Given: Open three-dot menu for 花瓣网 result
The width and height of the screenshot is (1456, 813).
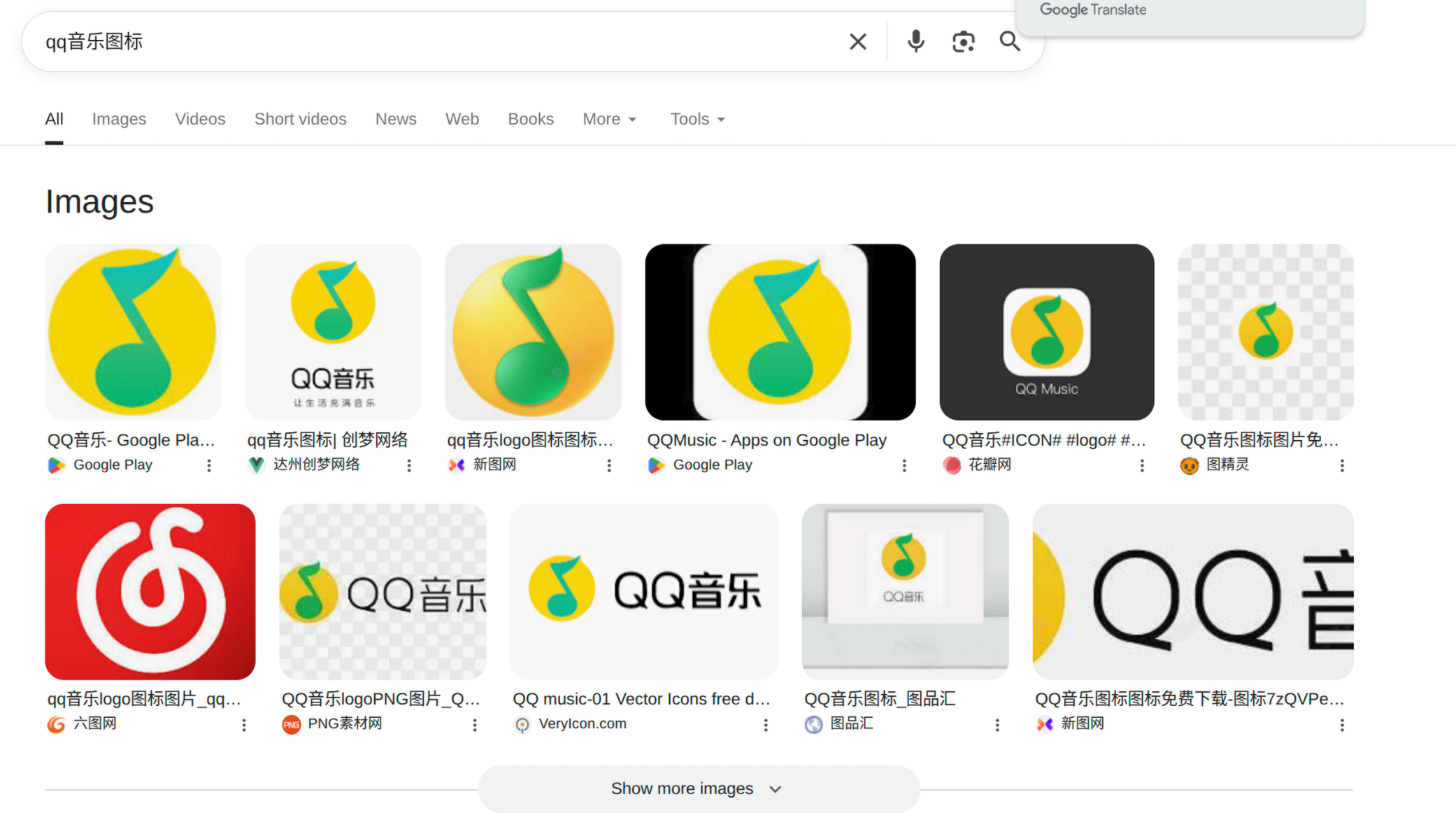Looking at the screenshot, I should [x=1142, y=465].
